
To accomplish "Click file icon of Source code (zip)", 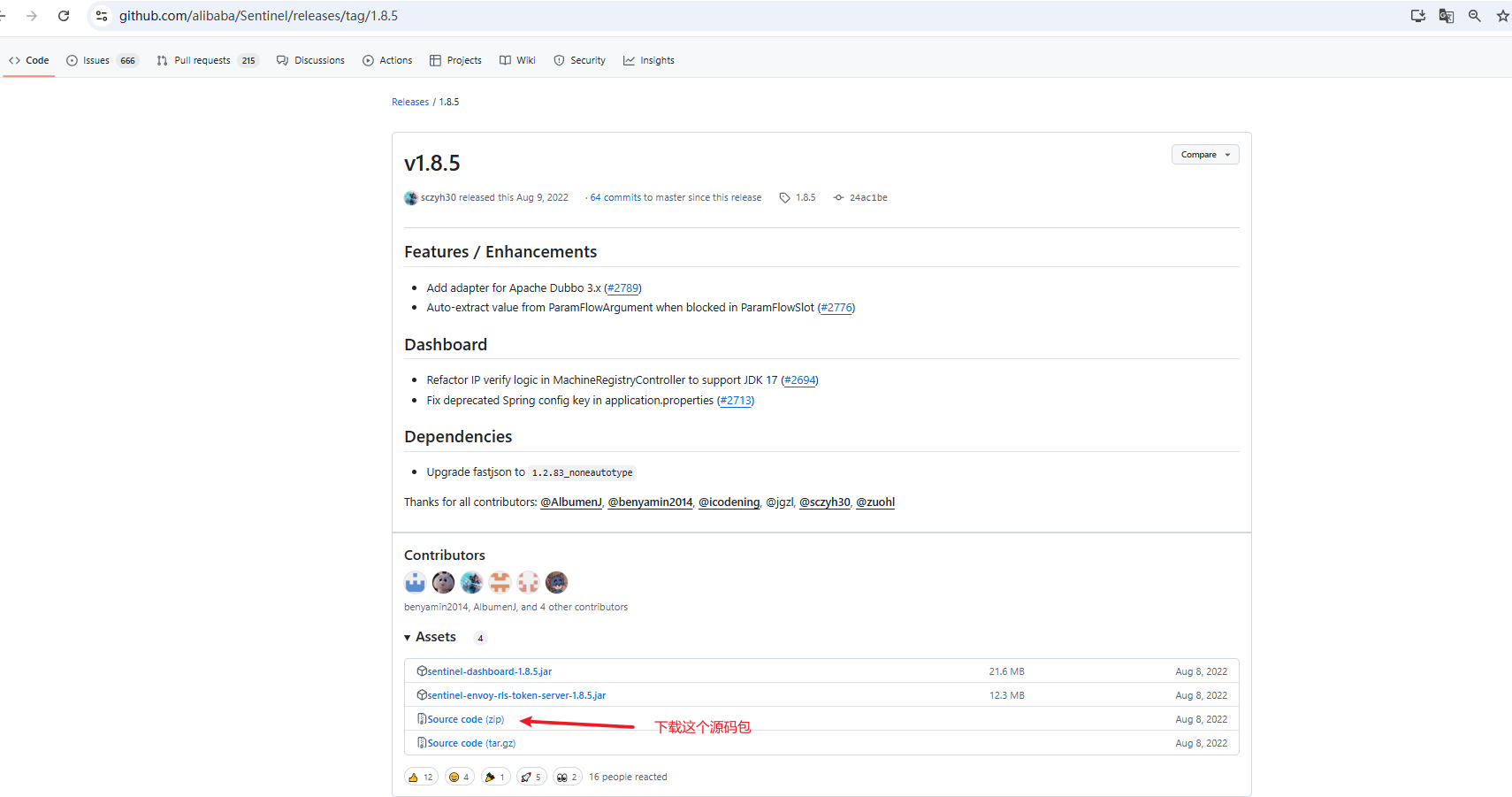I will pos(422,719).
